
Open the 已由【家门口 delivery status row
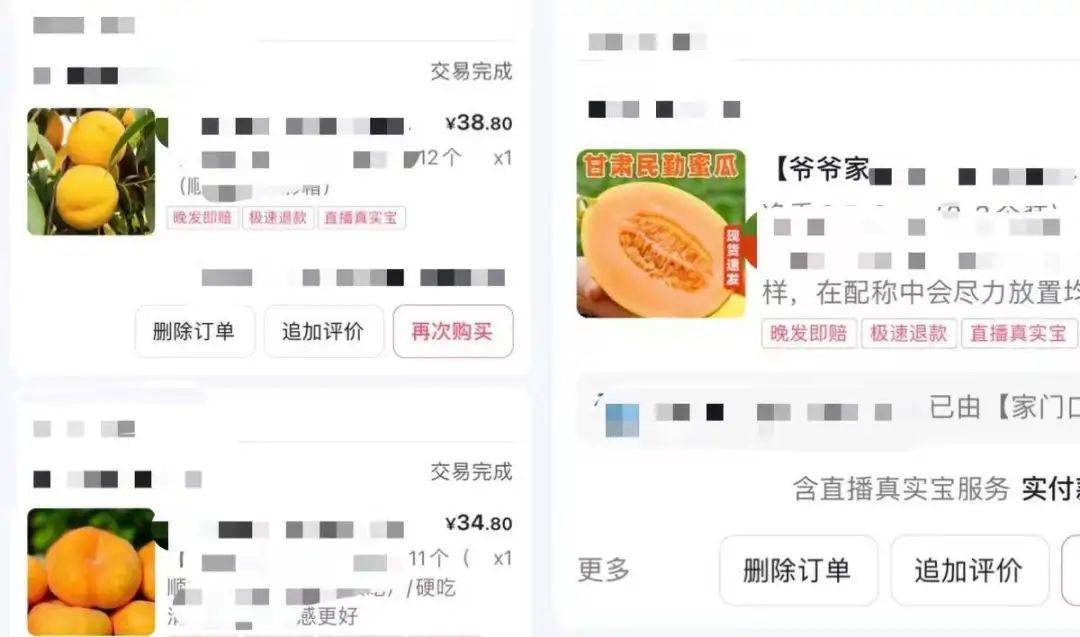click(x=829, y=408)
